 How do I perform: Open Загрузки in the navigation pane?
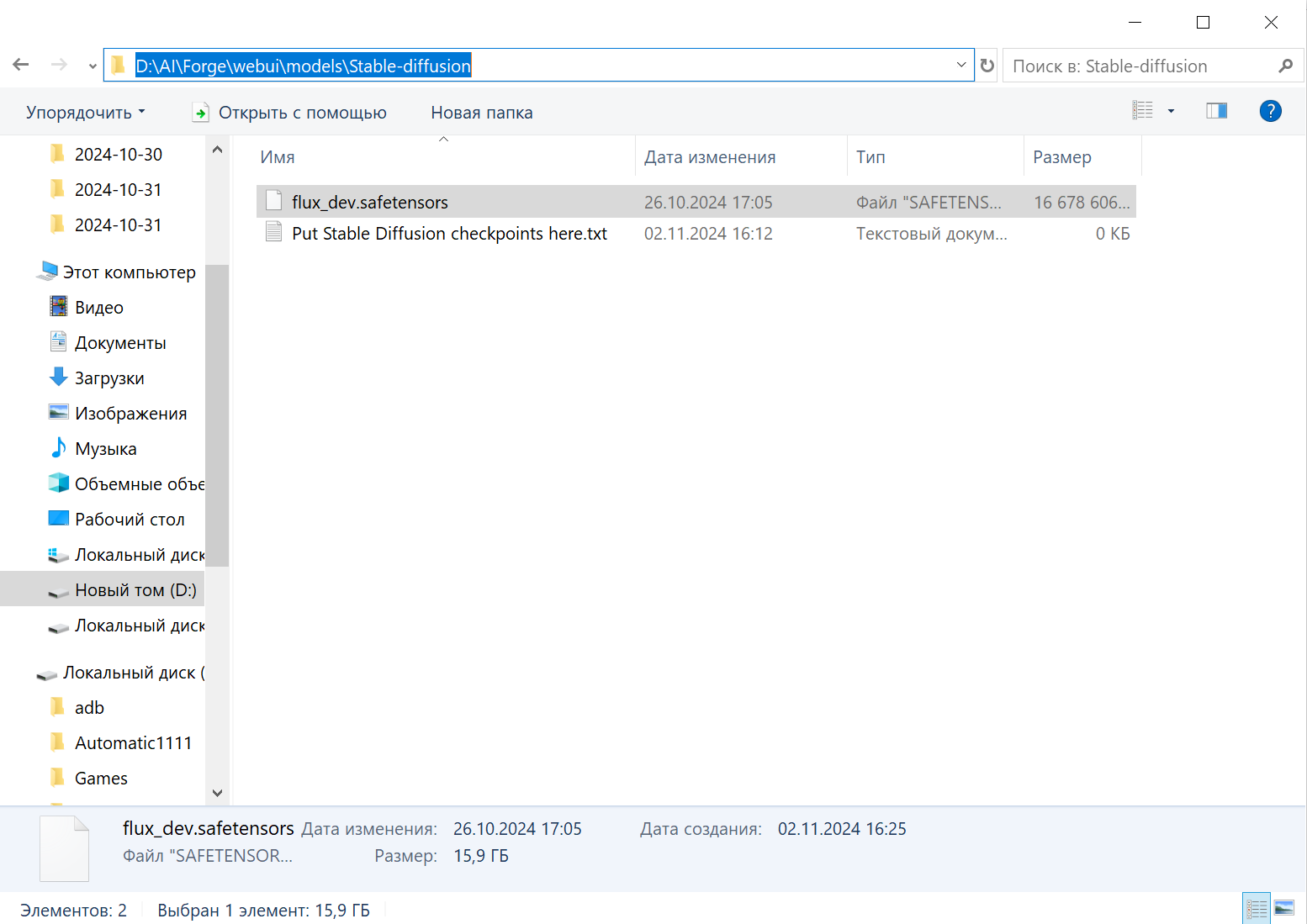[109, 378]
